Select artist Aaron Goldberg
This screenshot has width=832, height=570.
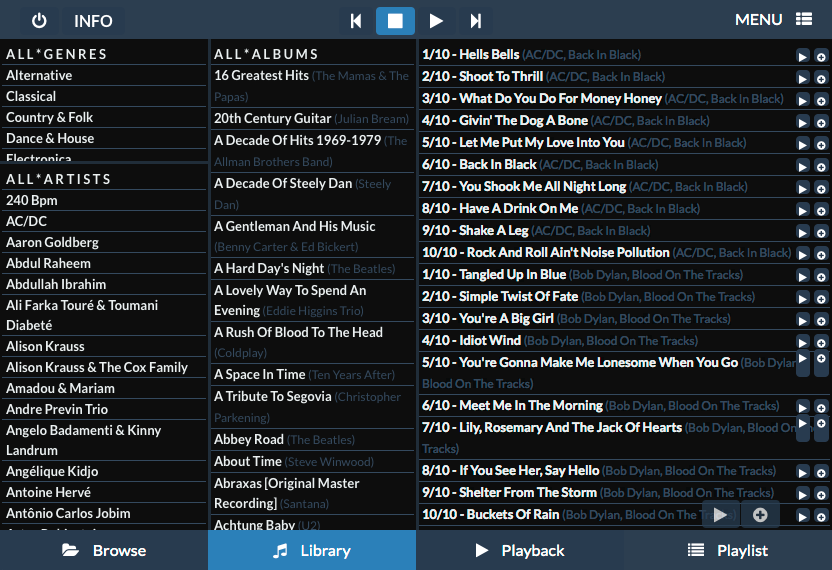coord(104,243)
